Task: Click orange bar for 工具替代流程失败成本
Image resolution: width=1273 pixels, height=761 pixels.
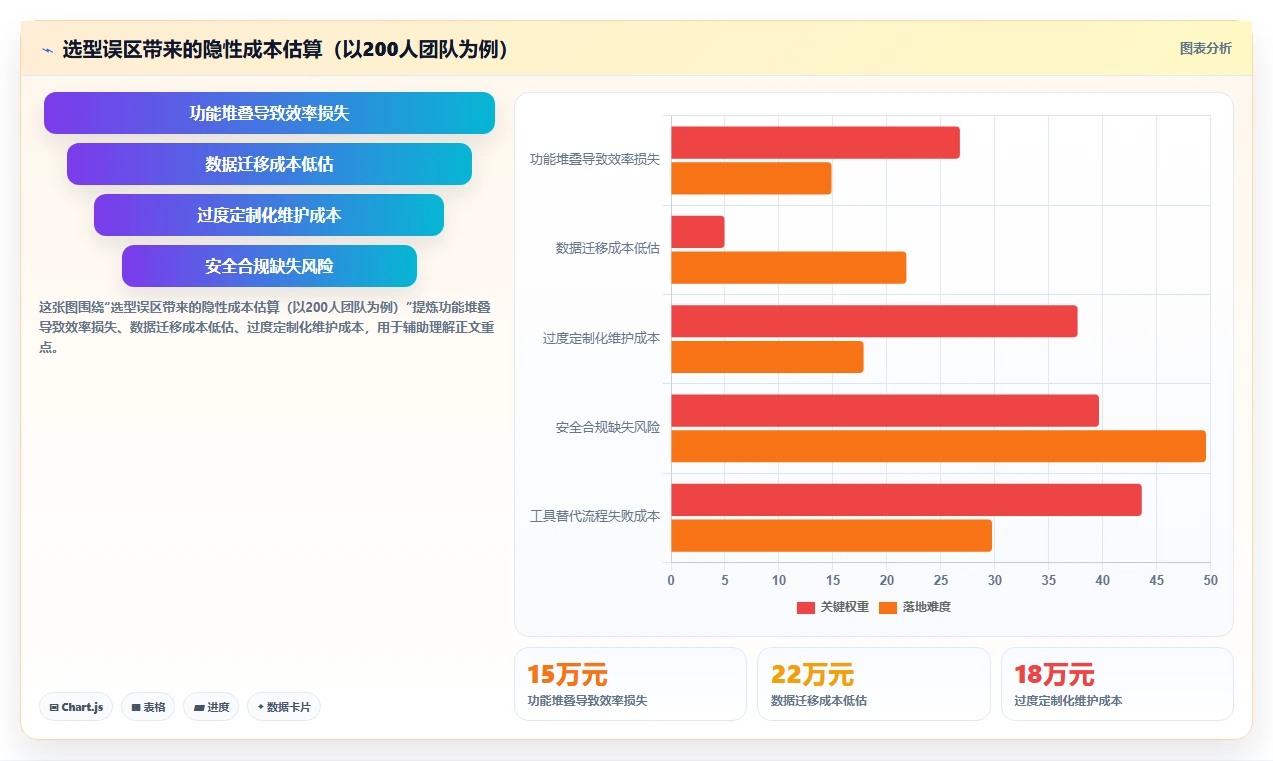Action: tap(831, 536)
